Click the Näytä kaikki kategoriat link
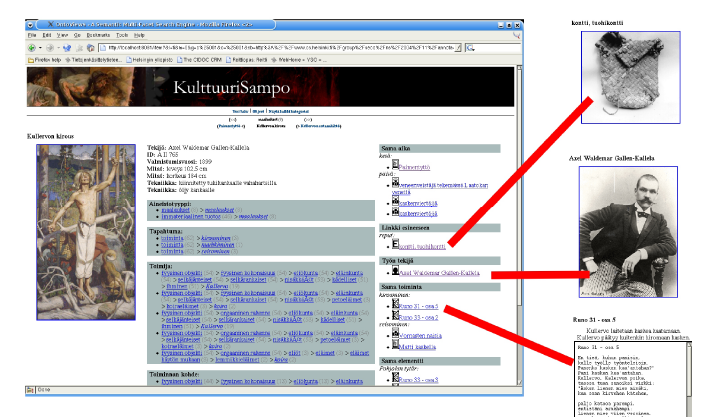The height and width of the screenshot is (417, 722). pos(289,111)
